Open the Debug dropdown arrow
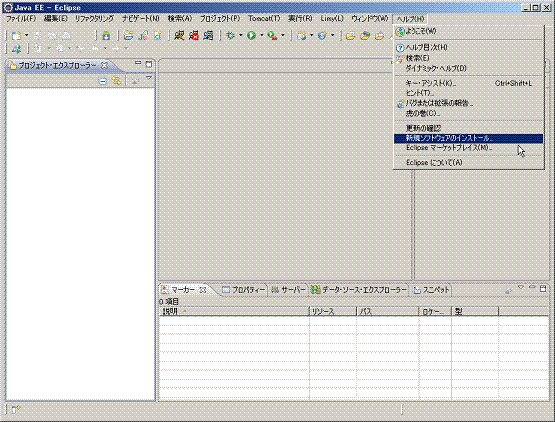 pyautogui.click(x=241, y=35)
